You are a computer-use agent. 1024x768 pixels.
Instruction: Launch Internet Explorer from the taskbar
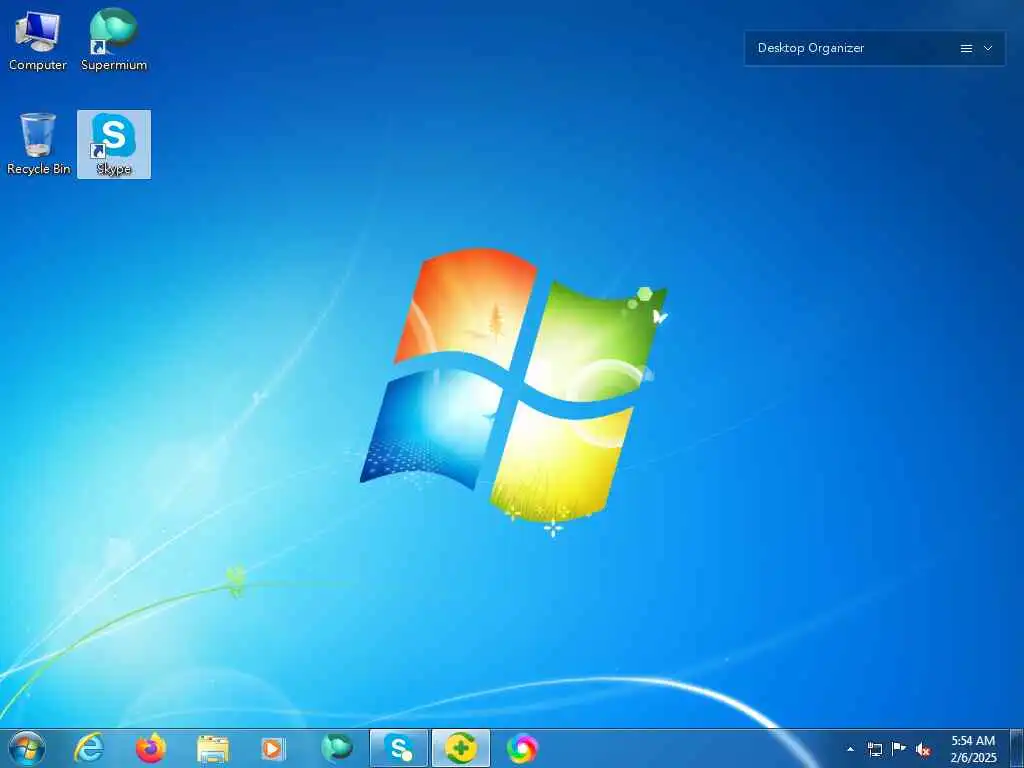point(89,748)
